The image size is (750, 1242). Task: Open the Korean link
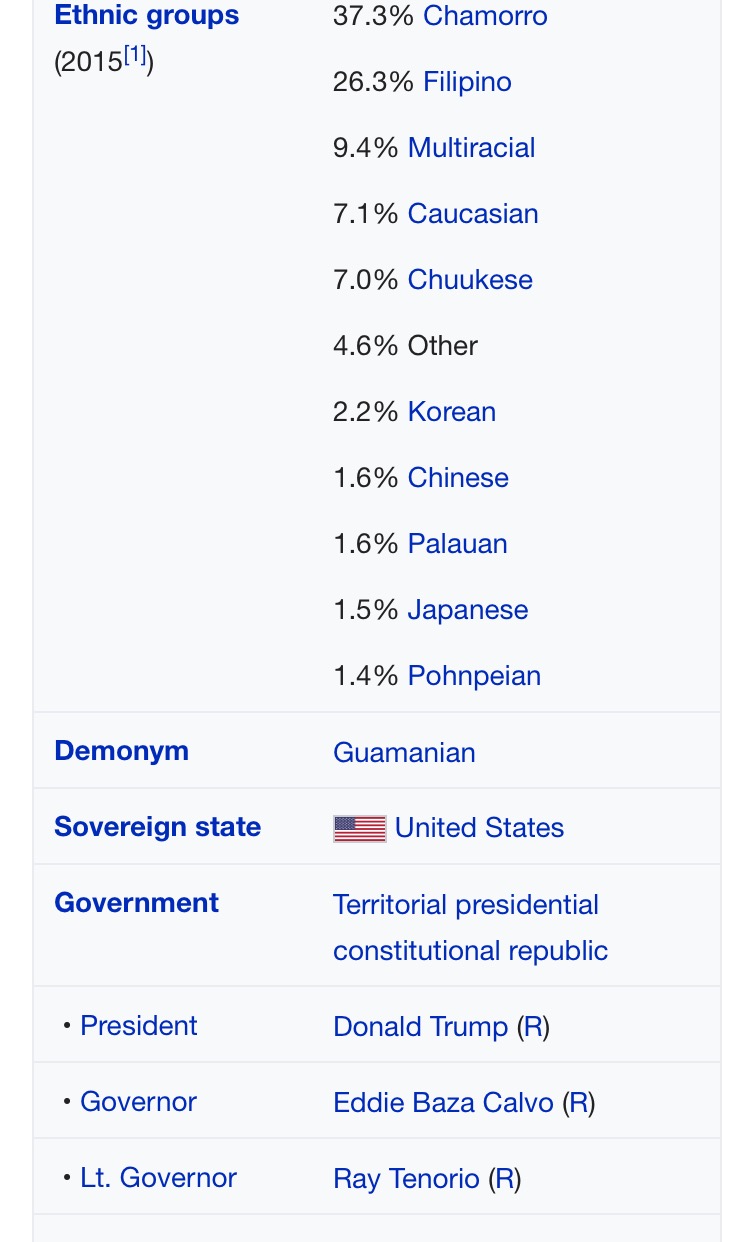coord(451,412)
